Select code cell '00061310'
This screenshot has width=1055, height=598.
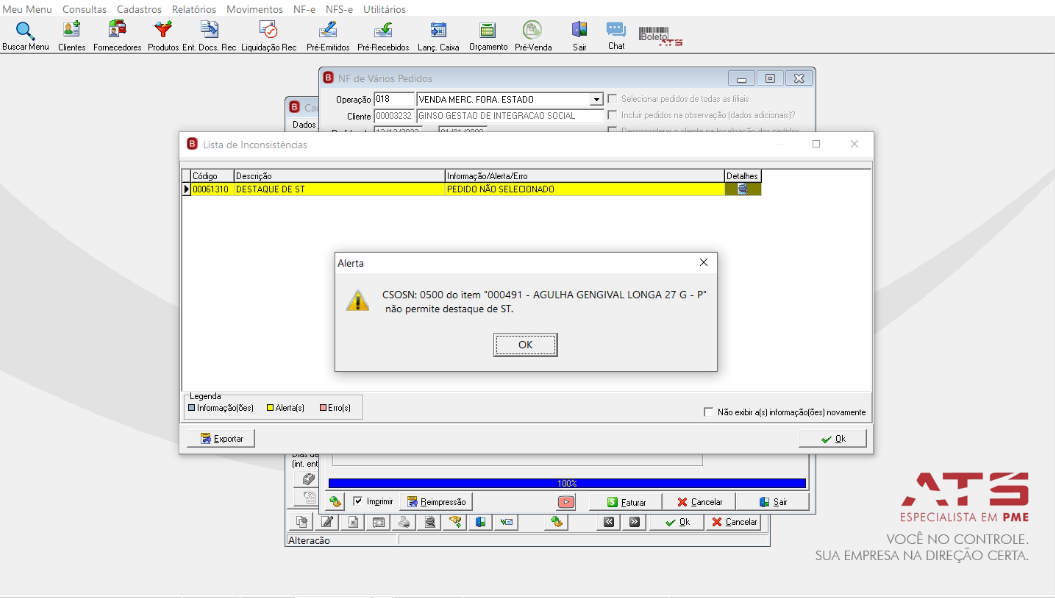tap(212, 190)
